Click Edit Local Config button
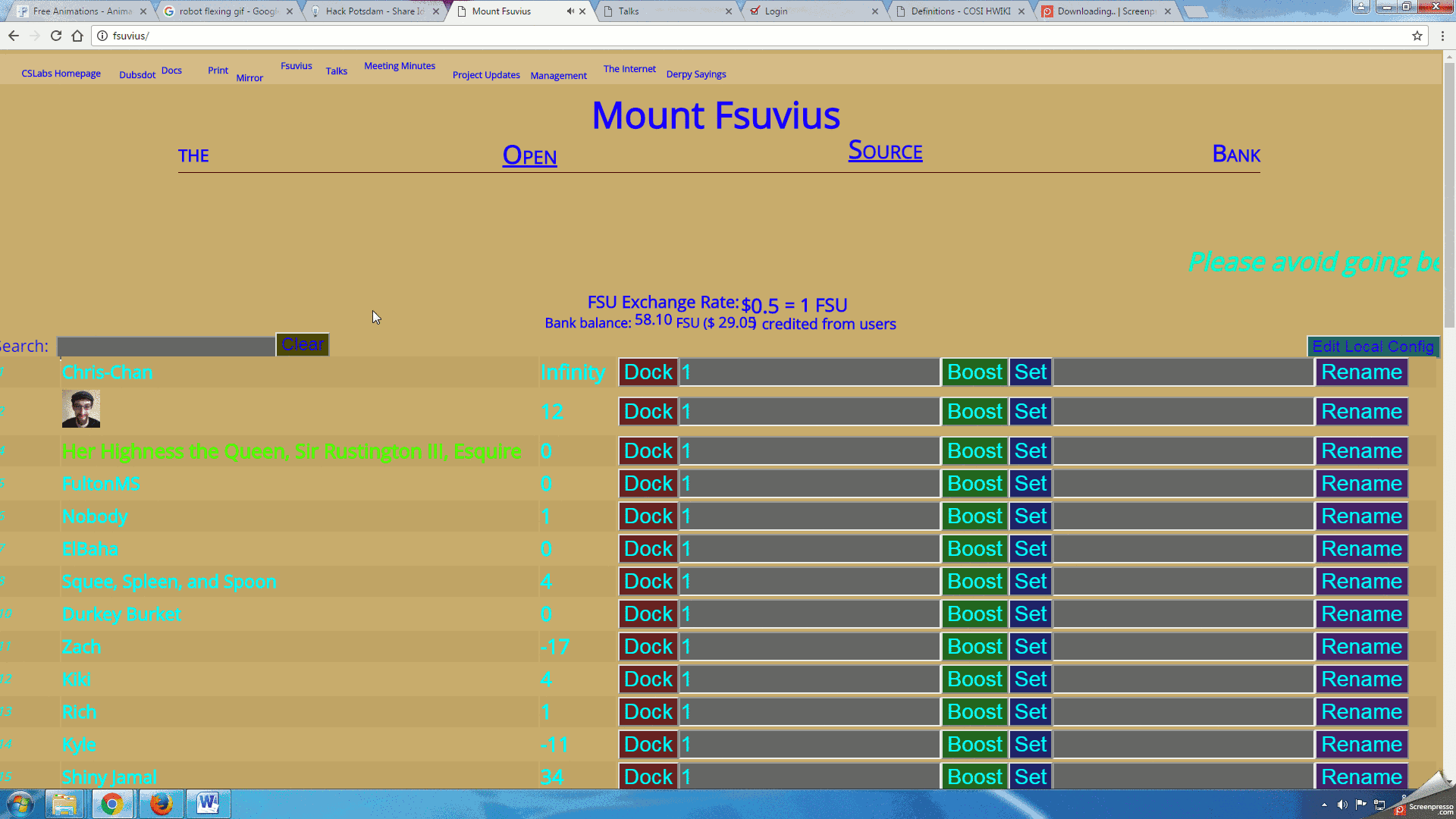 [1373, 347]
